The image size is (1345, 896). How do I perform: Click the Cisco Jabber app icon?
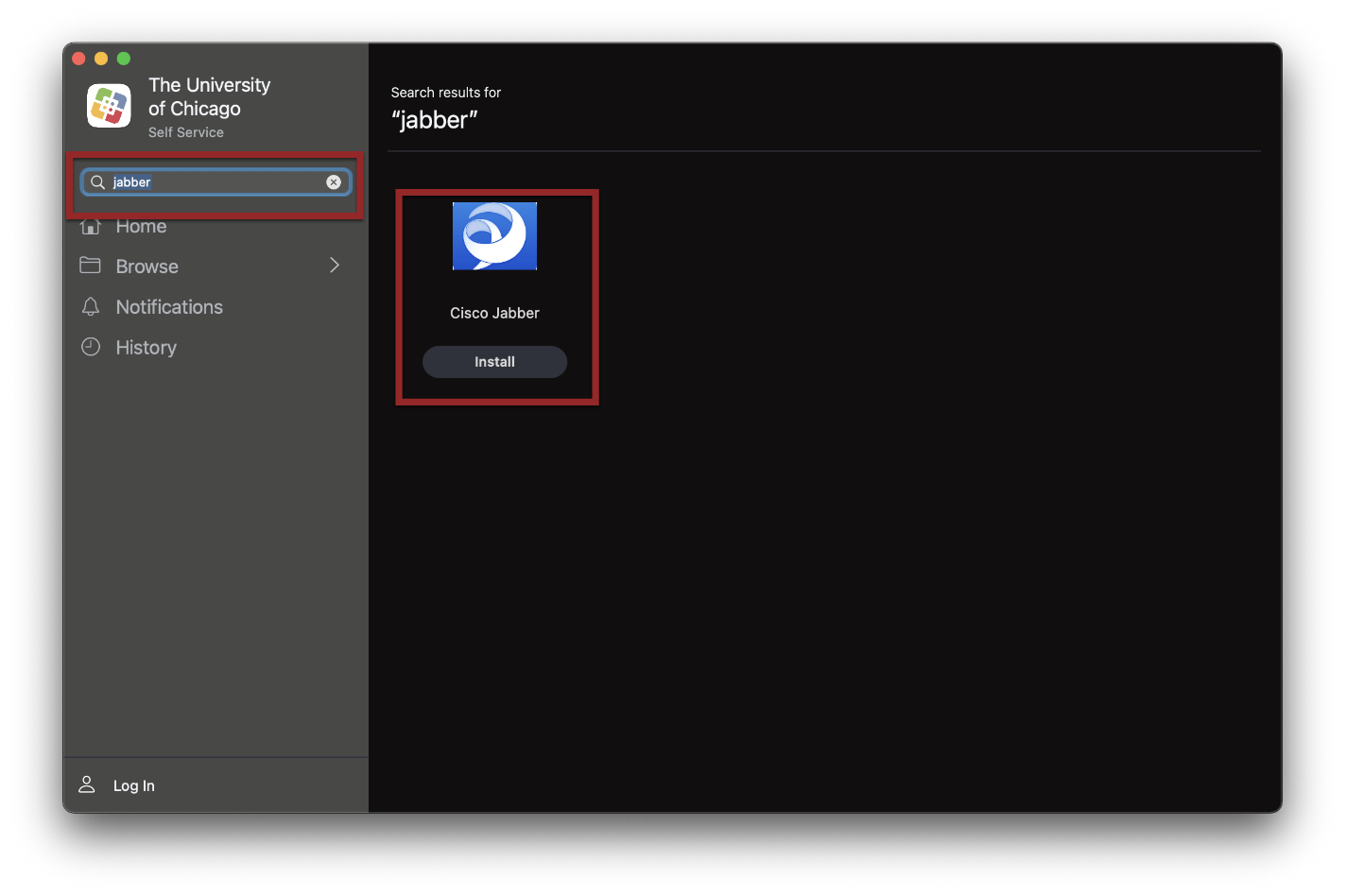tap(494, 236)
